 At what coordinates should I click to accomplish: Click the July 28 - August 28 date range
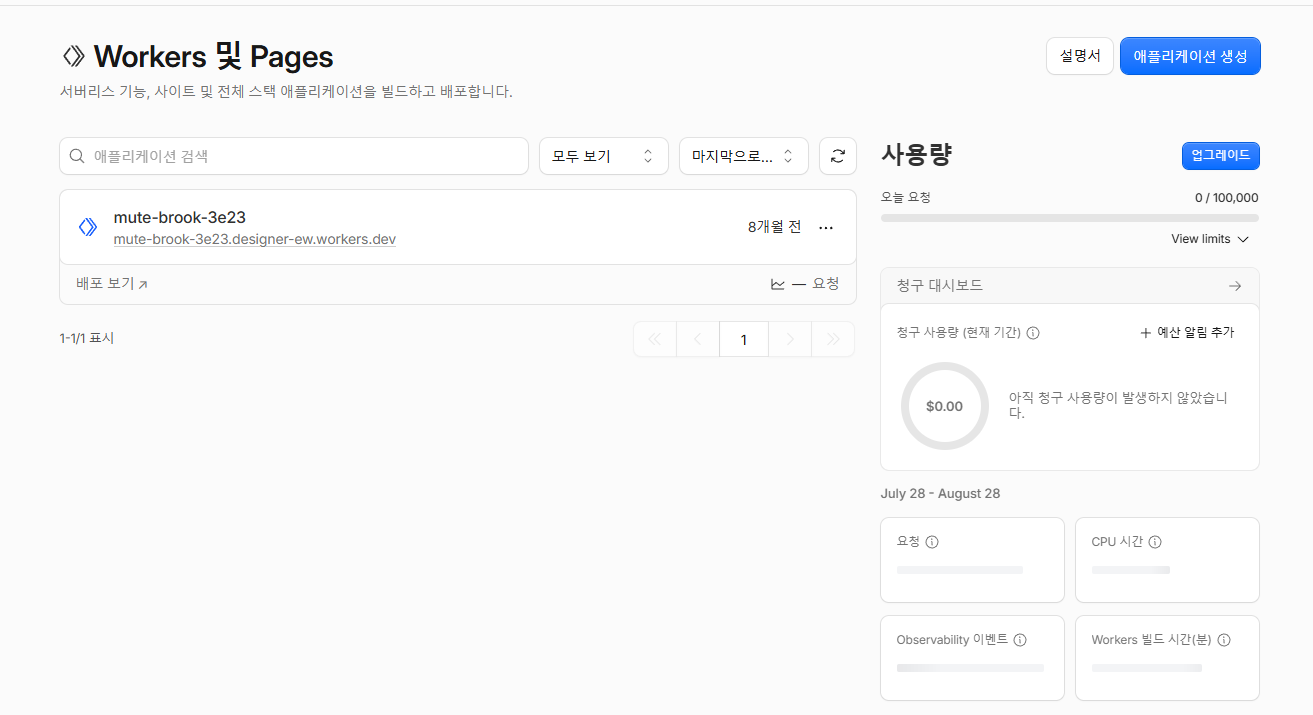coord(940,494)
